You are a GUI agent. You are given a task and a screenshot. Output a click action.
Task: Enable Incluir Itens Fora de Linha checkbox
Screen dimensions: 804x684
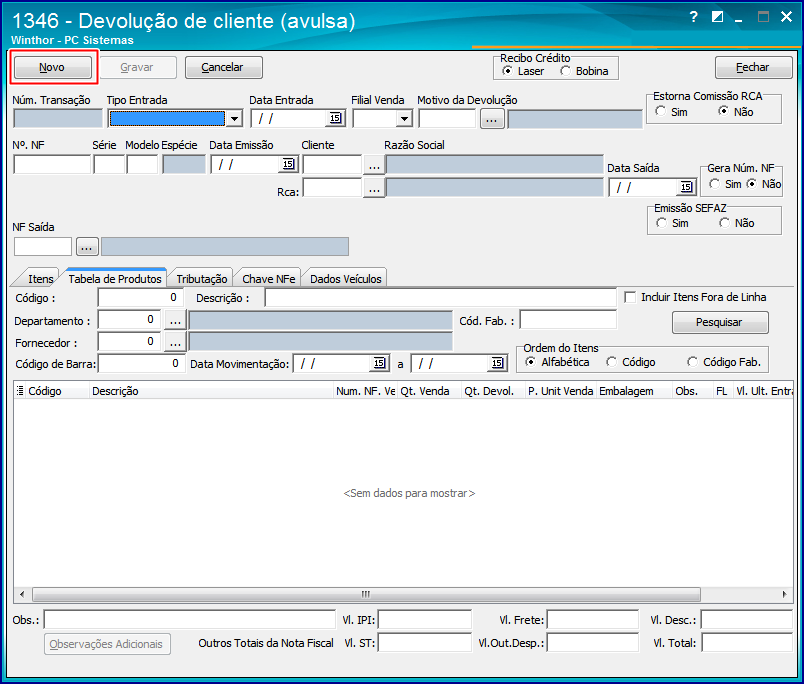630,297
